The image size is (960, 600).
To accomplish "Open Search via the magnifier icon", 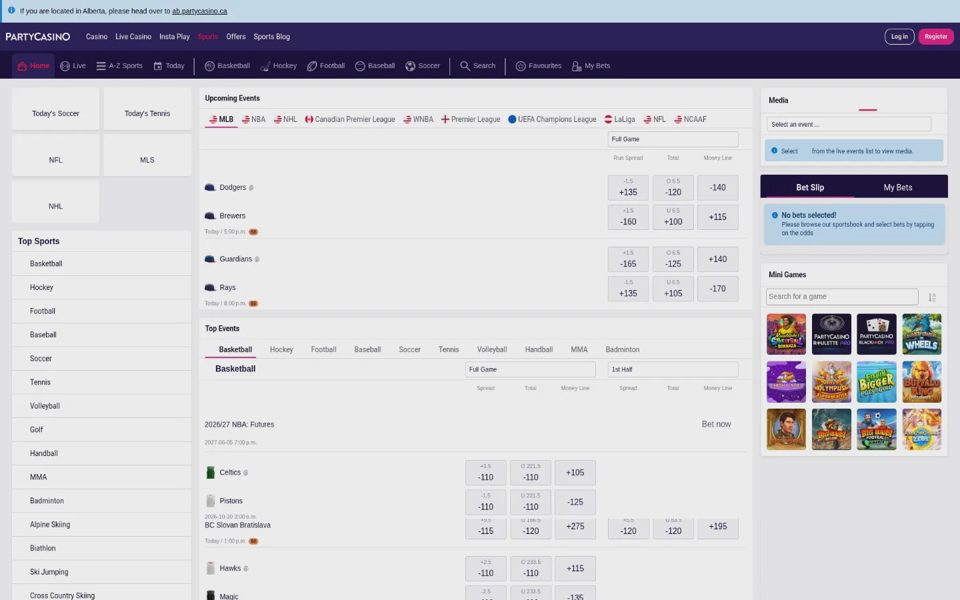I will point(465,66).
